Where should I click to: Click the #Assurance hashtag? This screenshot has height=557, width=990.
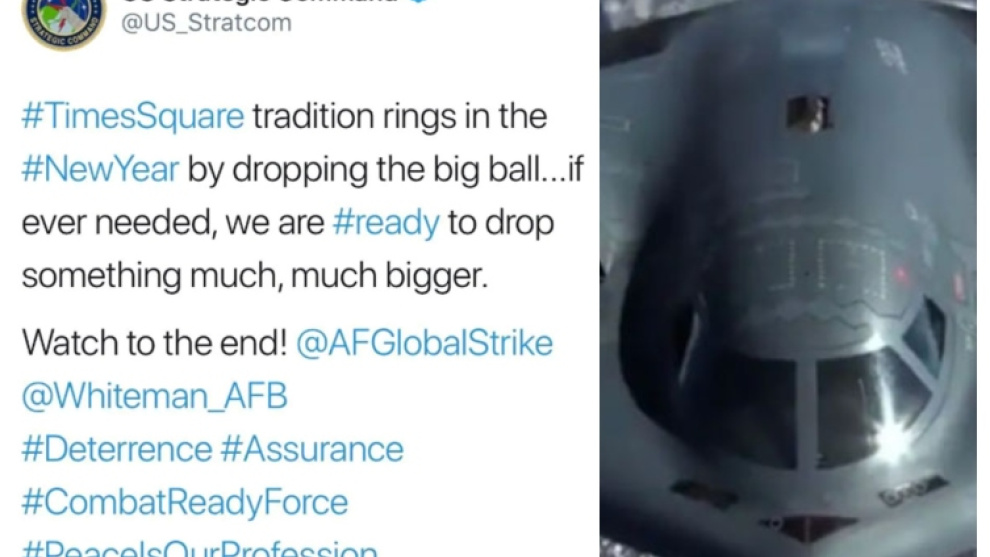pos(312,449)
